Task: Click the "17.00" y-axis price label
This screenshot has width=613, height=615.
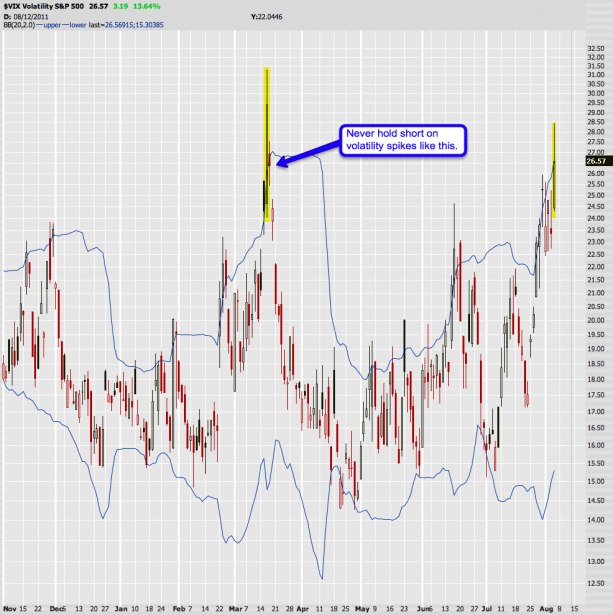Action: [x=596, y=411]
